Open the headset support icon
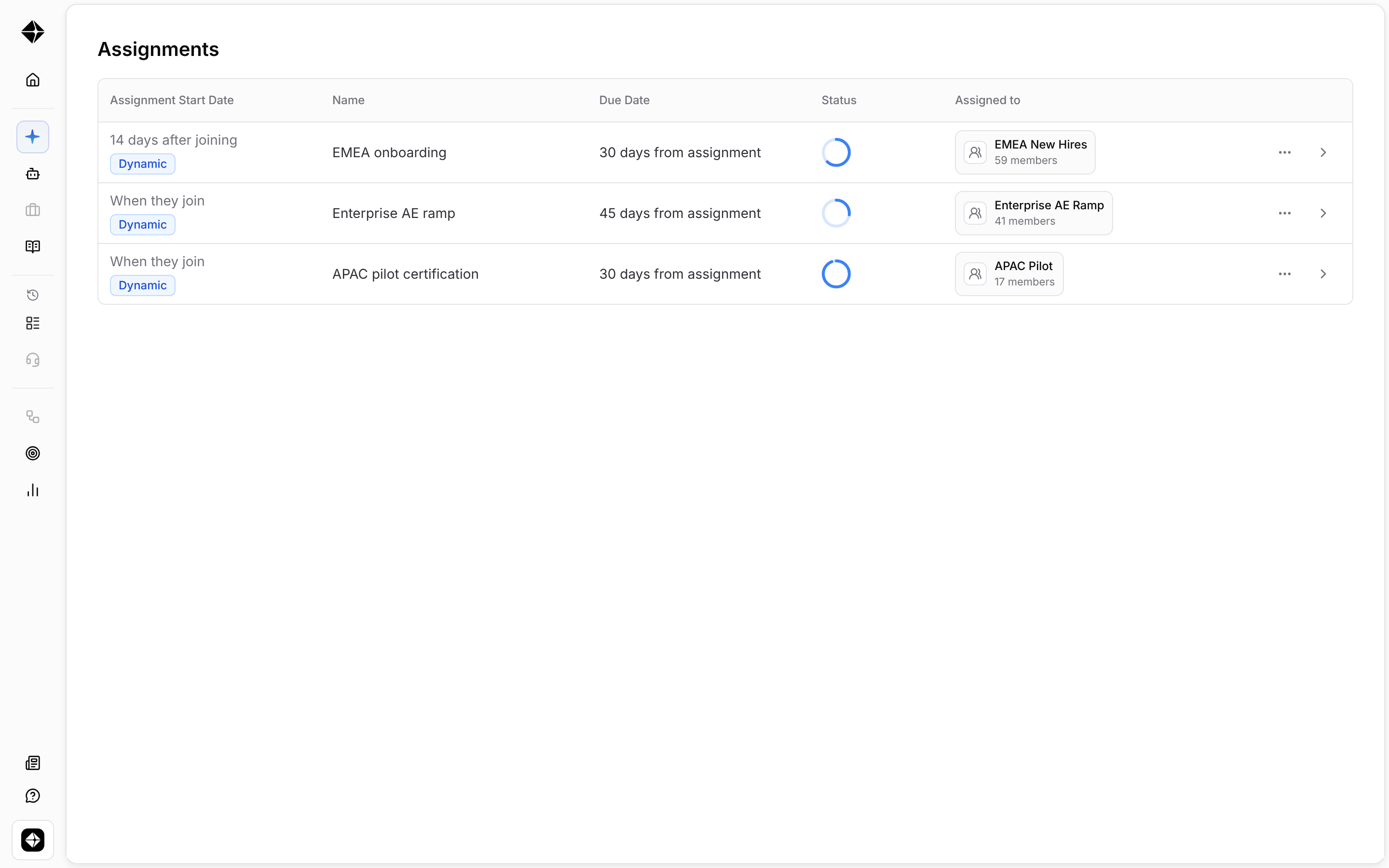Viewport: 1389px width, 868px height. (33, 360)
